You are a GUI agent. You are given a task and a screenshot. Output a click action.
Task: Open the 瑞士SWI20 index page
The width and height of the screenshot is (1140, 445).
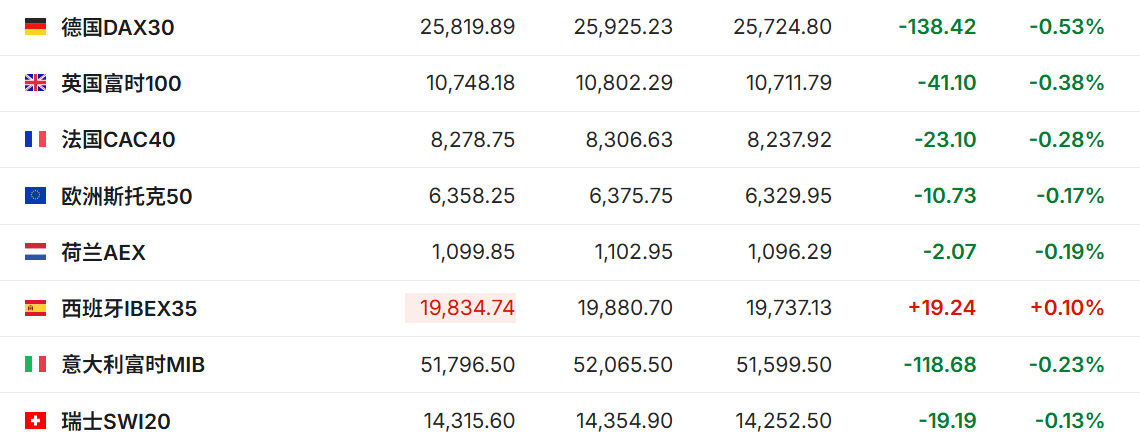pyautogui.click(x=116, y=420)
